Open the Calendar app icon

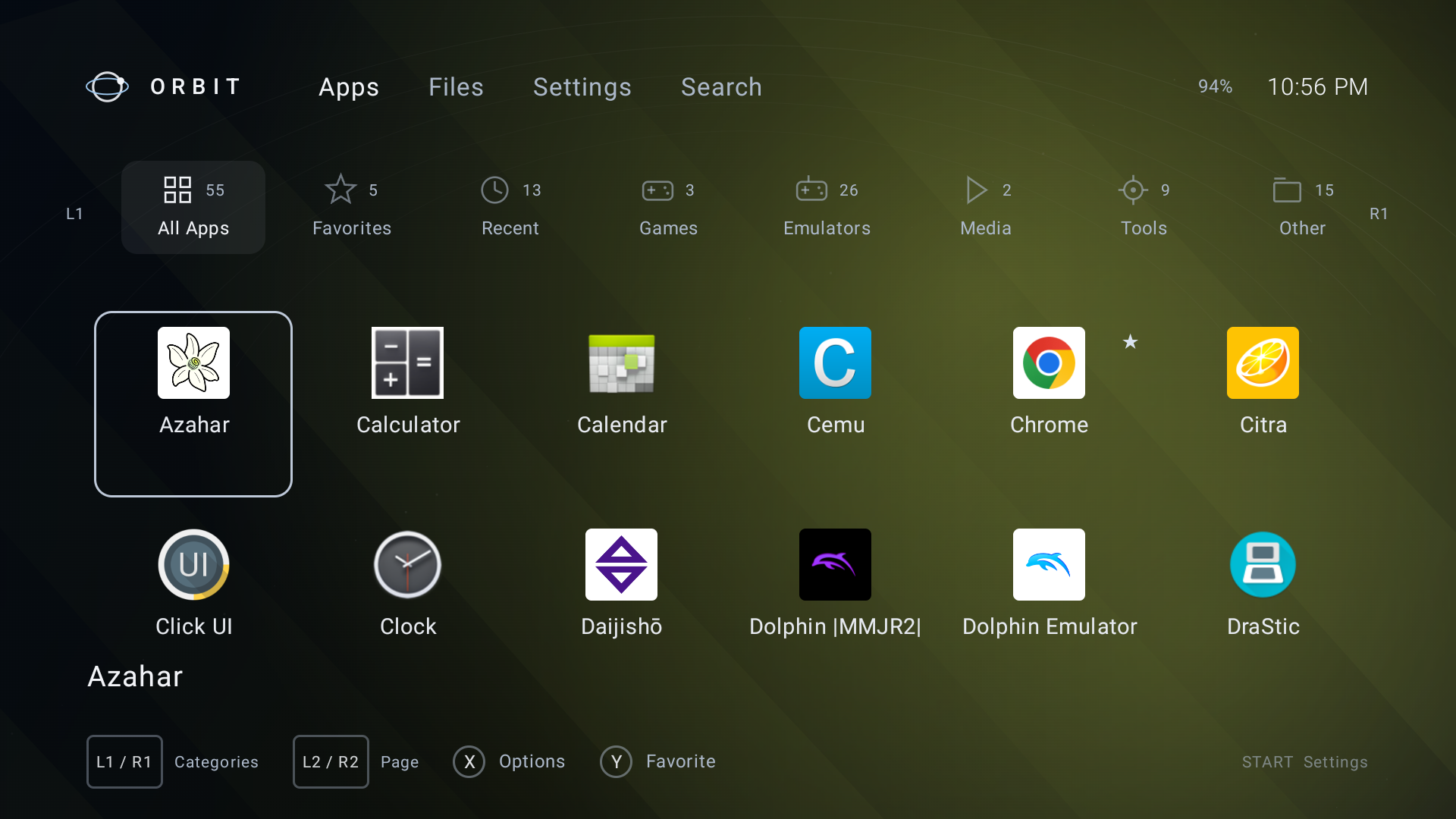click(x=621, y=363)
